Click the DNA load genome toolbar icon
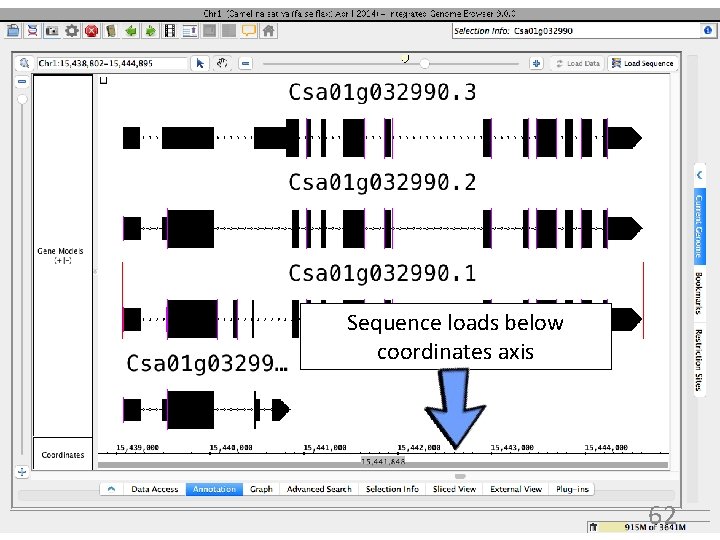720x540 pixels. point(33,31)
